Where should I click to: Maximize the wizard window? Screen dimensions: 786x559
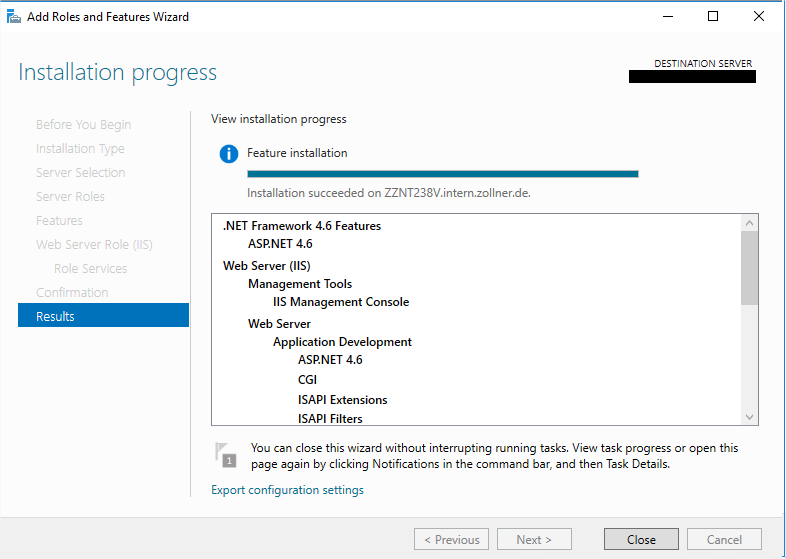pos(713,16)
